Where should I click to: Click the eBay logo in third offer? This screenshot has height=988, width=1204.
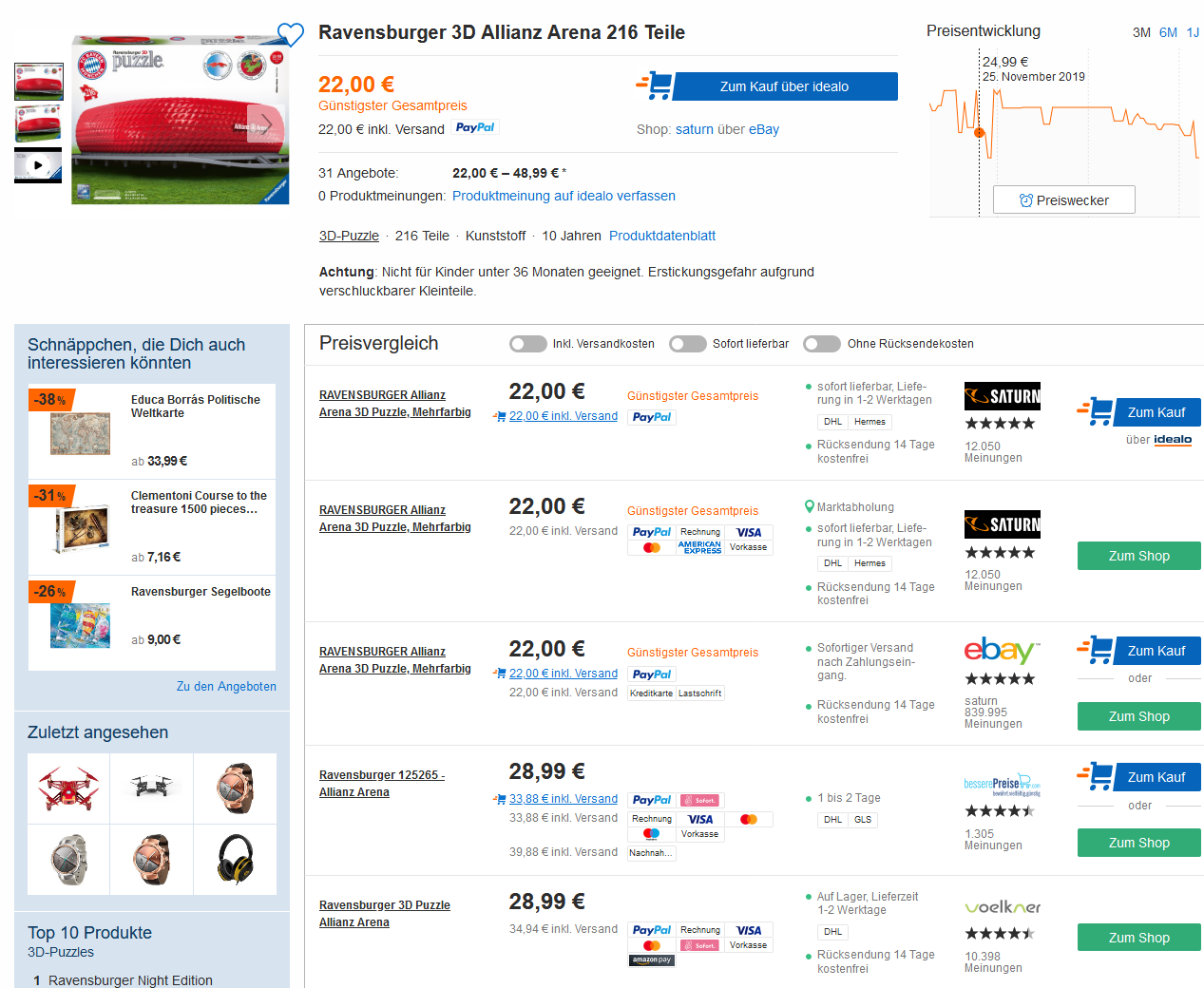(1002, 651)
